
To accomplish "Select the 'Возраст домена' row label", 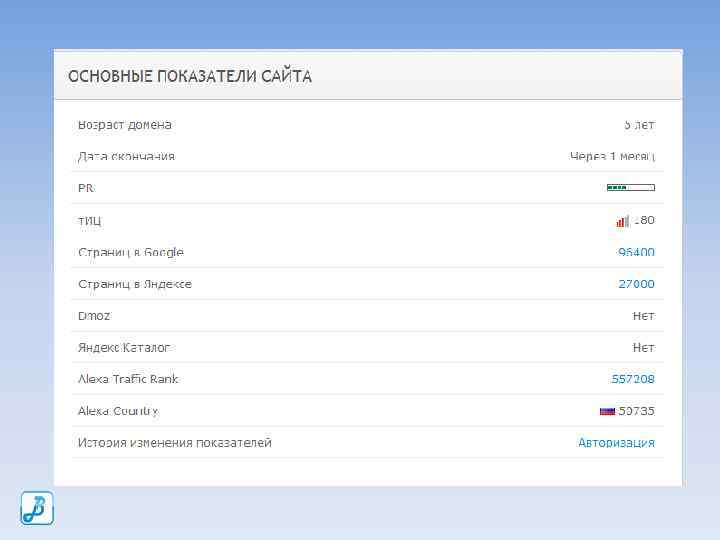I will click(x=125, y=125).
